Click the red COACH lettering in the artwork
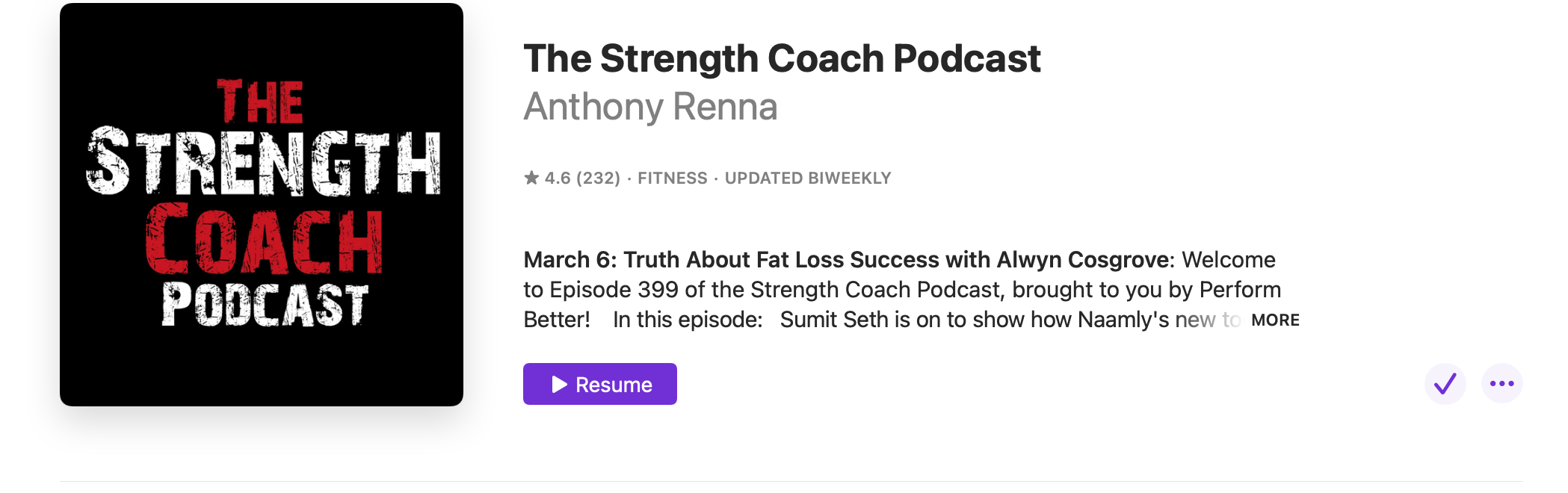The height and width of the screenshot is (493, 1568). point(264,239)
